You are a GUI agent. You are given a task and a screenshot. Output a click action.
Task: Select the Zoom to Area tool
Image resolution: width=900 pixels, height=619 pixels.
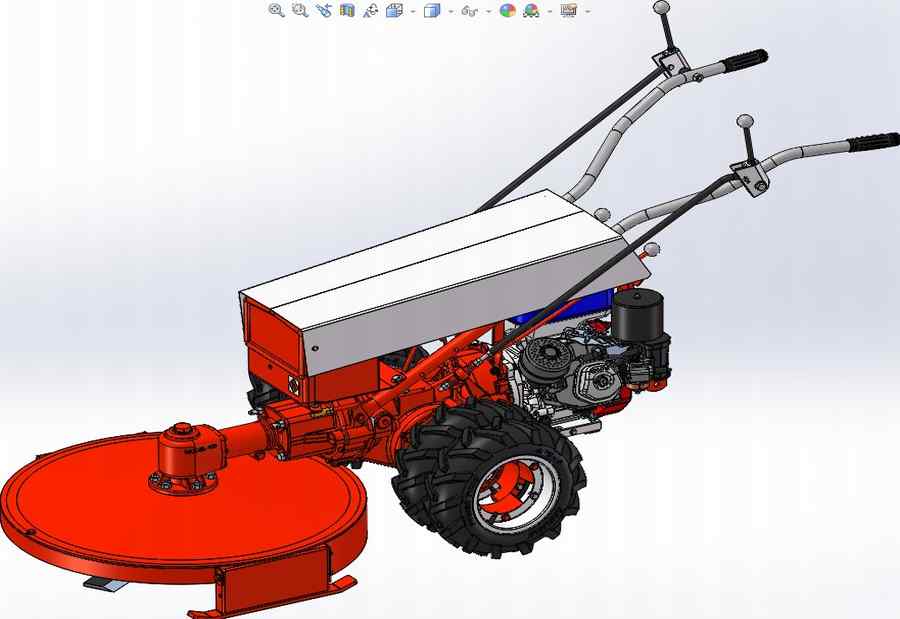click(x=300, y=10)
